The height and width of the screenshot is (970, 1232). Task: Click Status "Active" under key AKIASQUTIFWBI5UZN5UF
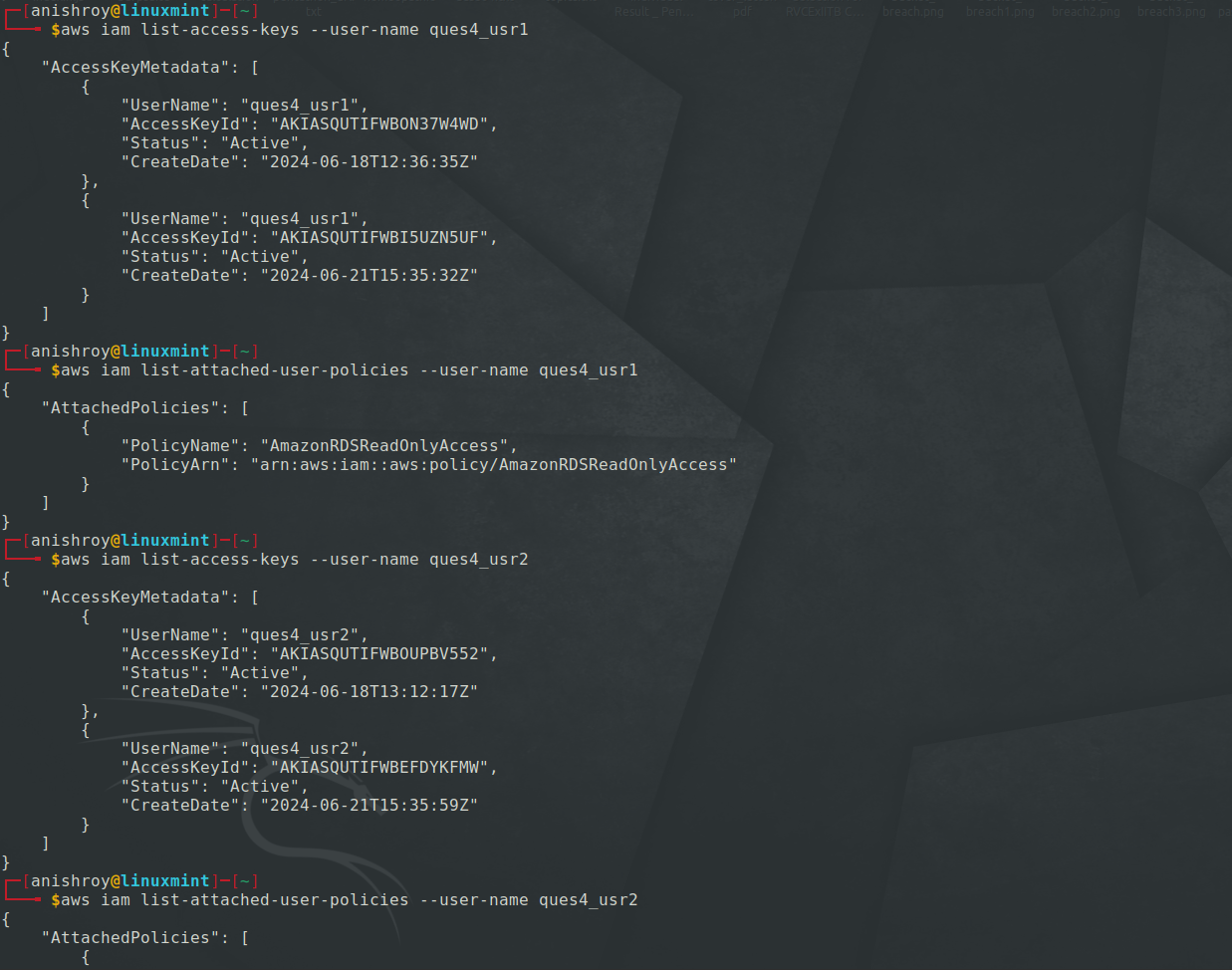tap(260, 257)
